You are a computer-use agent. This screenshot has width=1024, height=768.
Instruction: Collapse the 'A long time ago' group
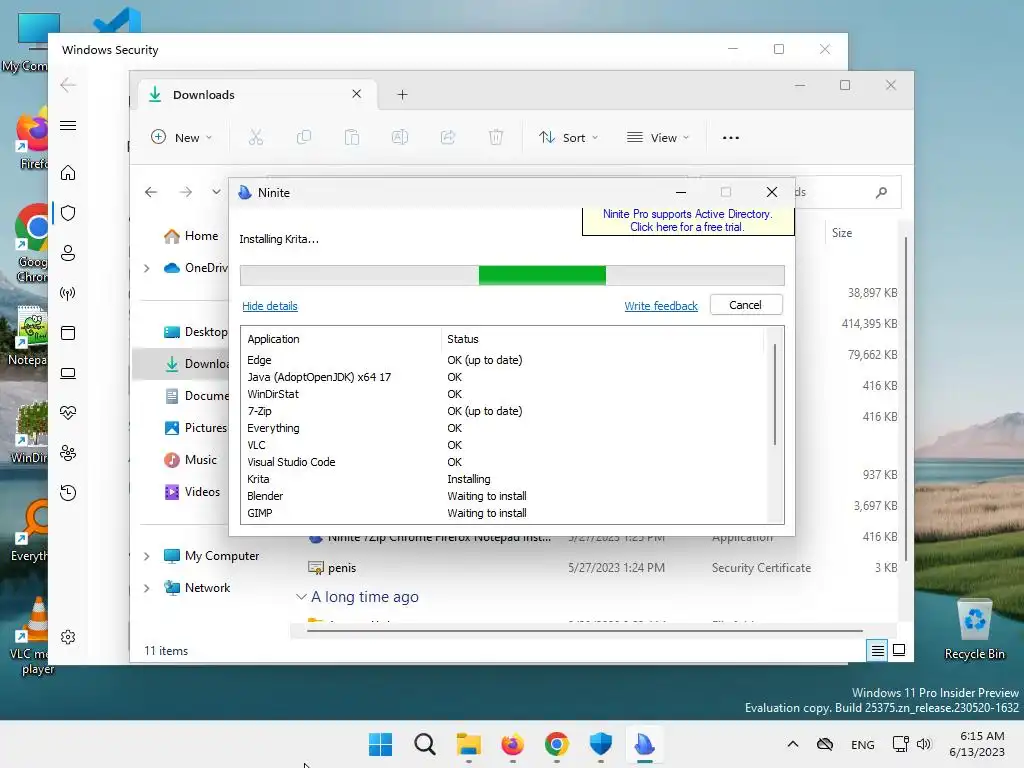(x=301, y=597)
